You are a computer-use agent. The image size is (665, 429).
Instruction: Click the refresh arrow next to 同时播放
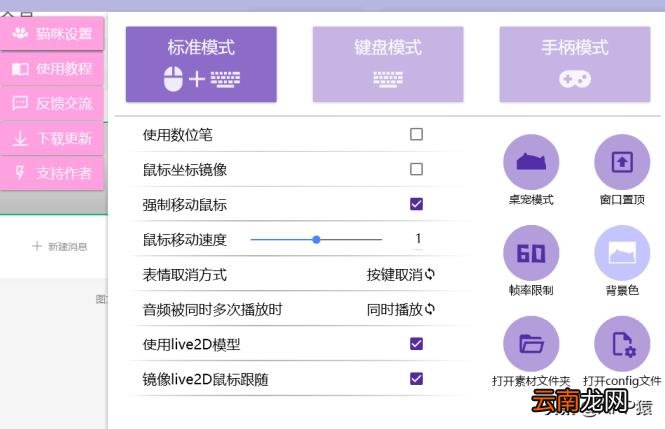(x=430, y=309)
